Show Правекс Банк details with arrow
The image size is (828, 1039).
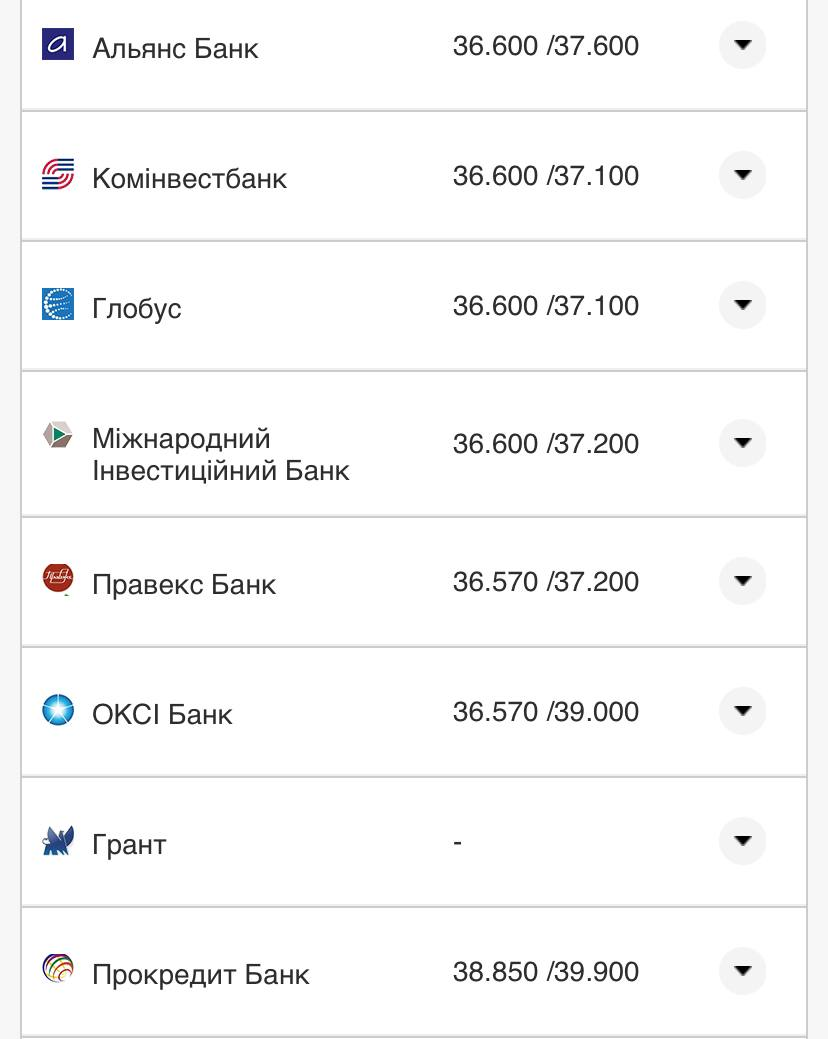[742, 581]
